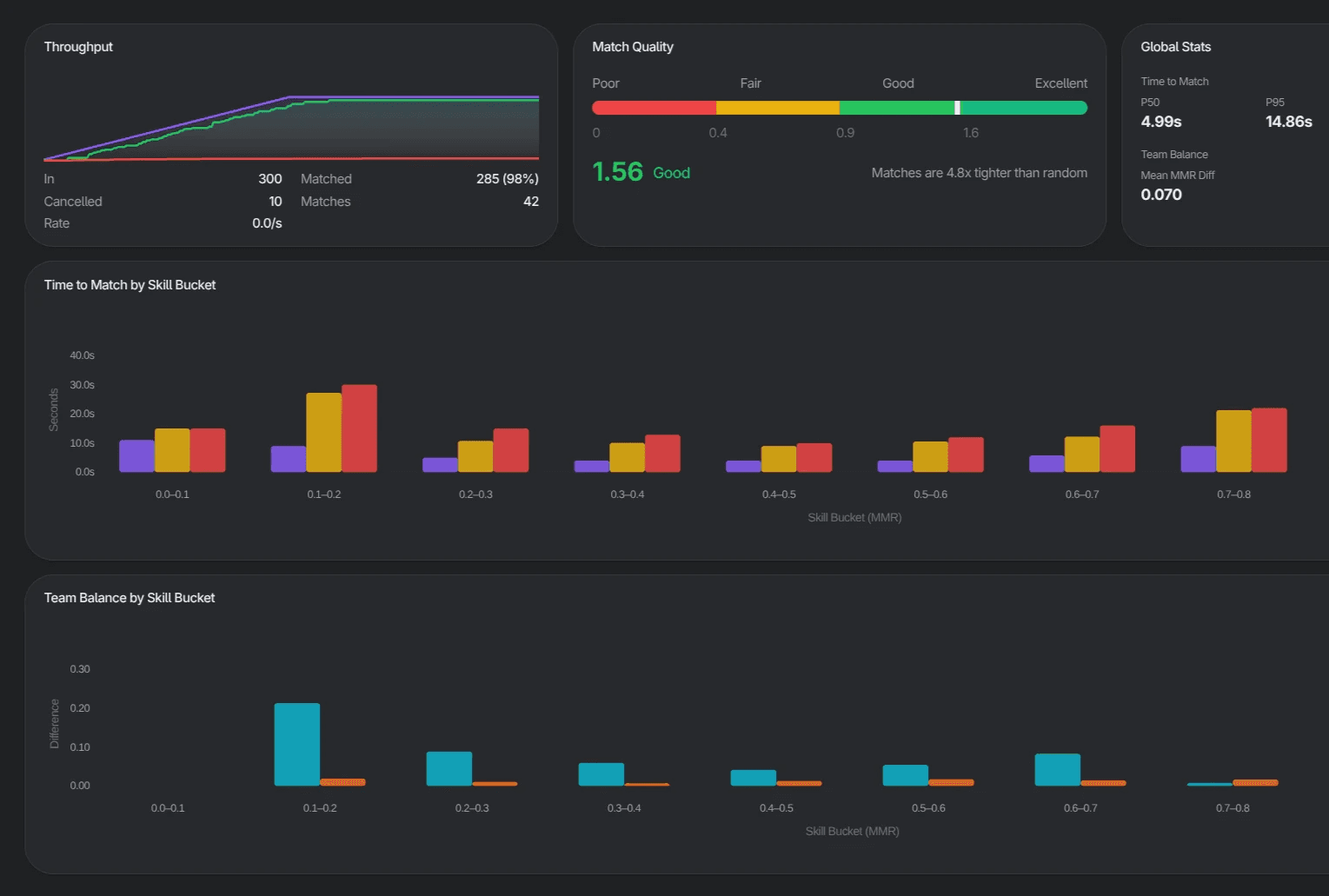Image resolution: width=1329 pixels, height=896 pixels.
Task: Click the white marker on Match Quality bar
Action: tap(957, 108)
